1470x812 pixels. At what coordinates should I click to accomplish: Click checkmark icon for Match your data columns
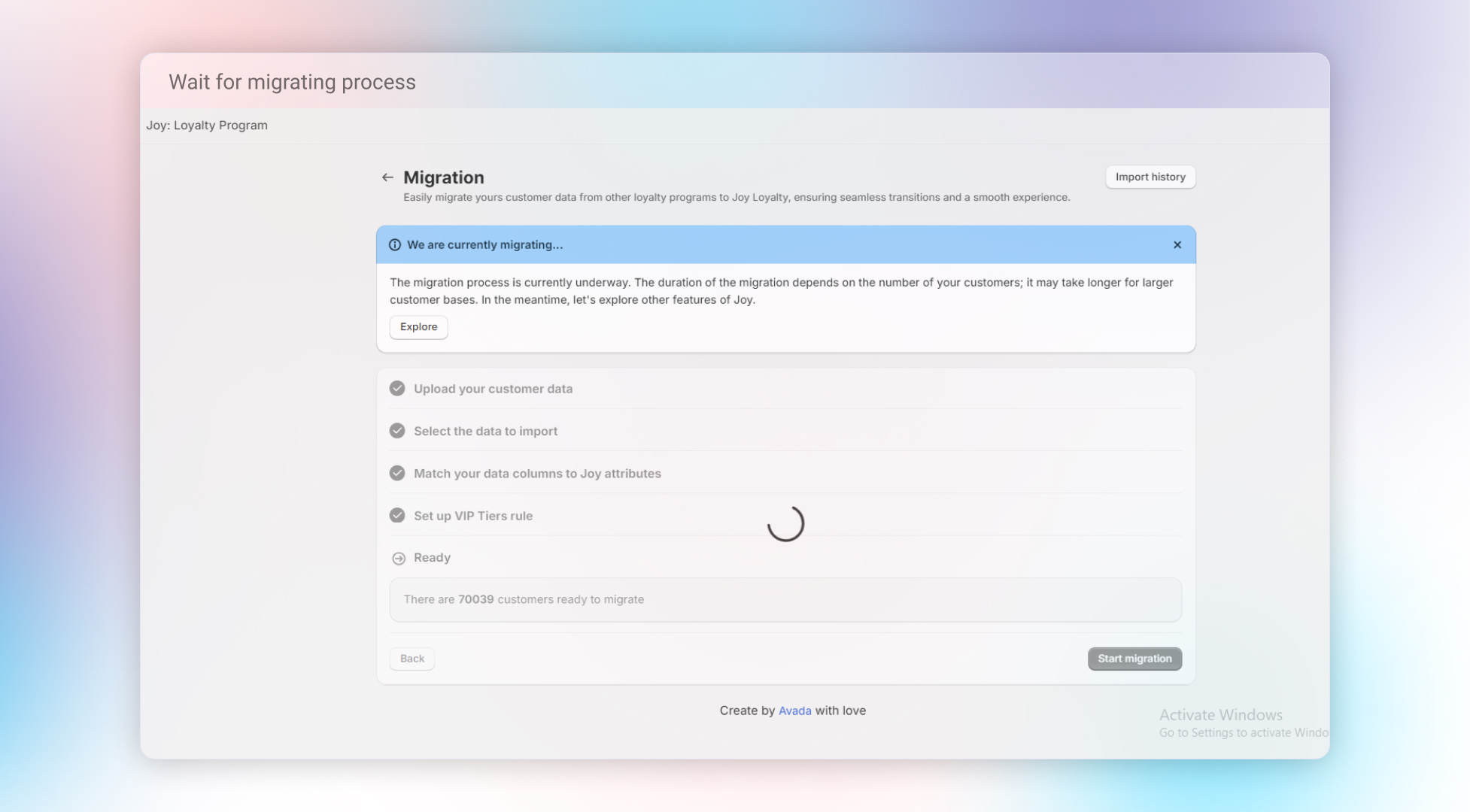pyautogui.click(x=397, y=474)
